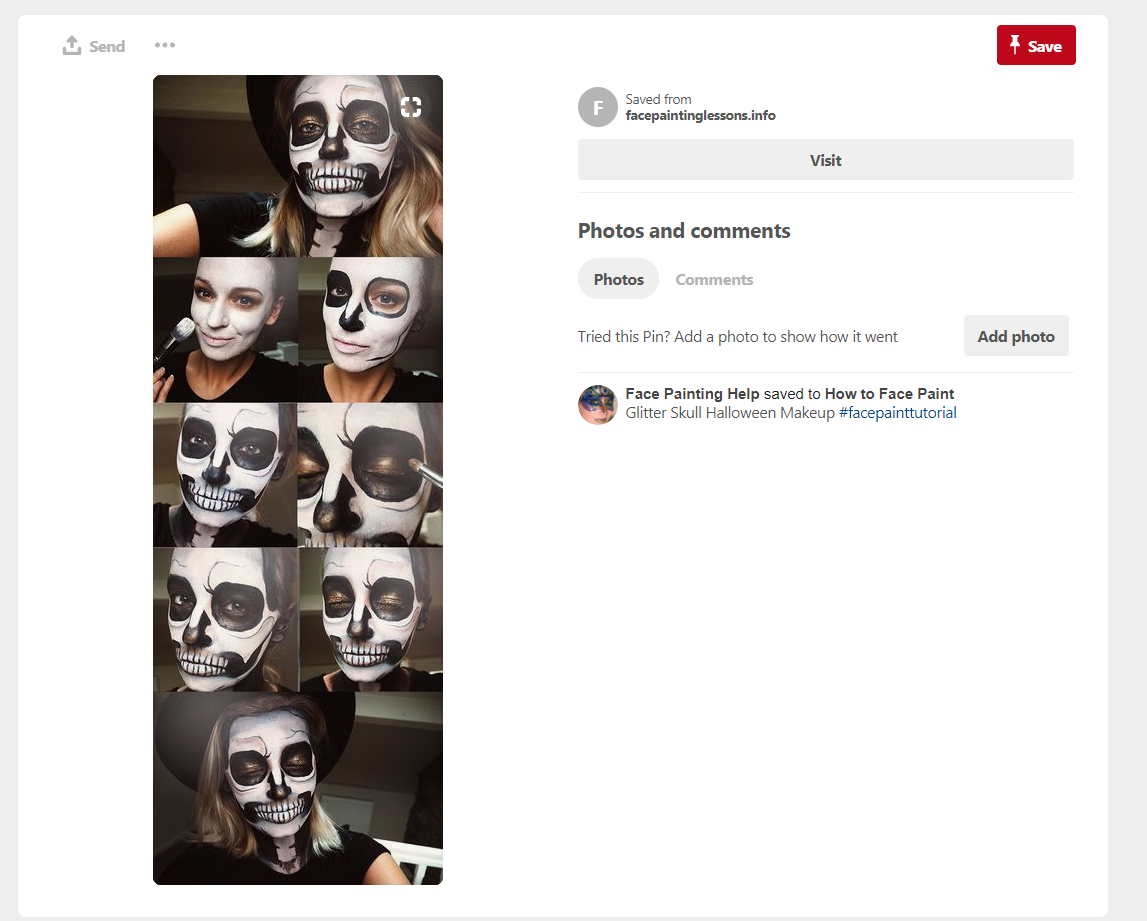Switch to the Photos tab
The image size is (1147, 921).
pos(618,279)
